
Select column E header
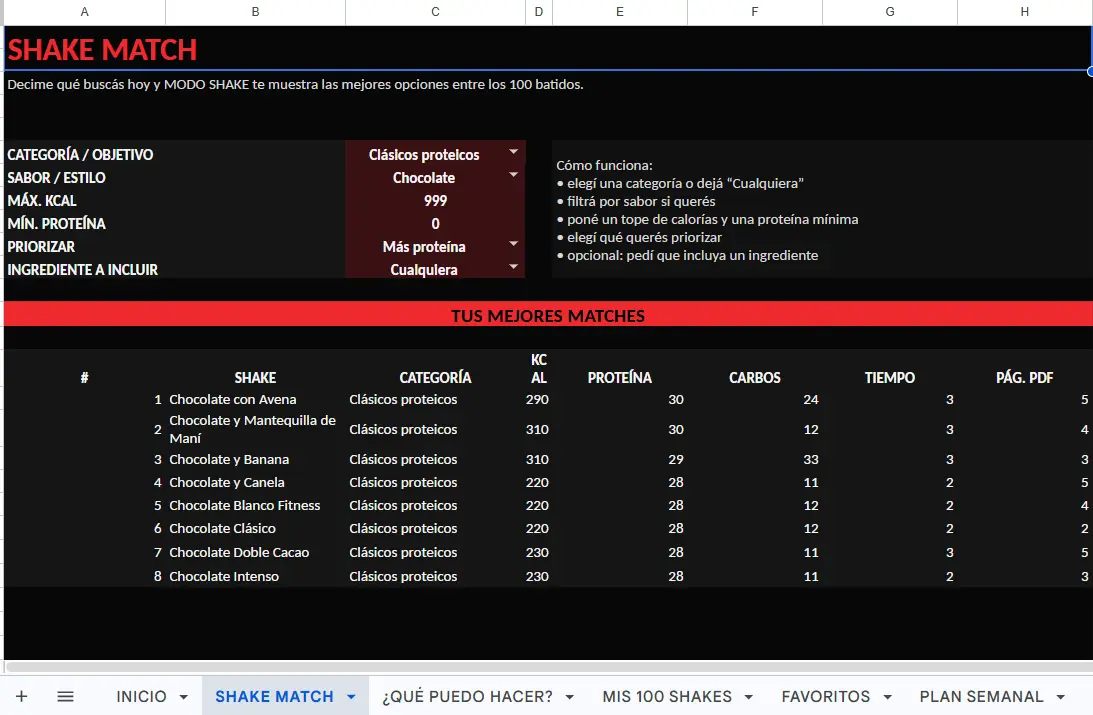coord(620,12)
